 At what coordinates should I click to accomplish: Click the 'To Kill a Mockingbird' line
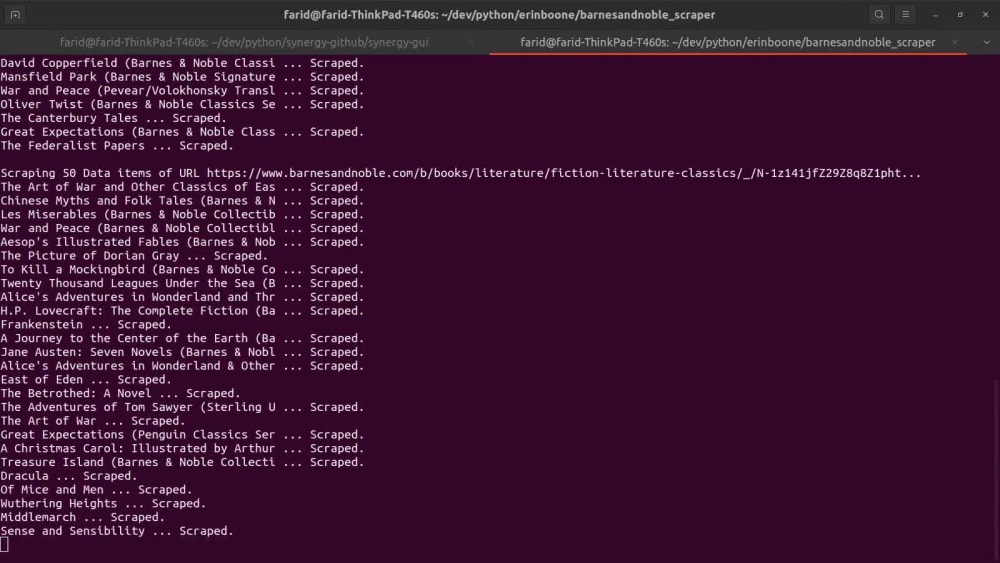tap(182, 270)
